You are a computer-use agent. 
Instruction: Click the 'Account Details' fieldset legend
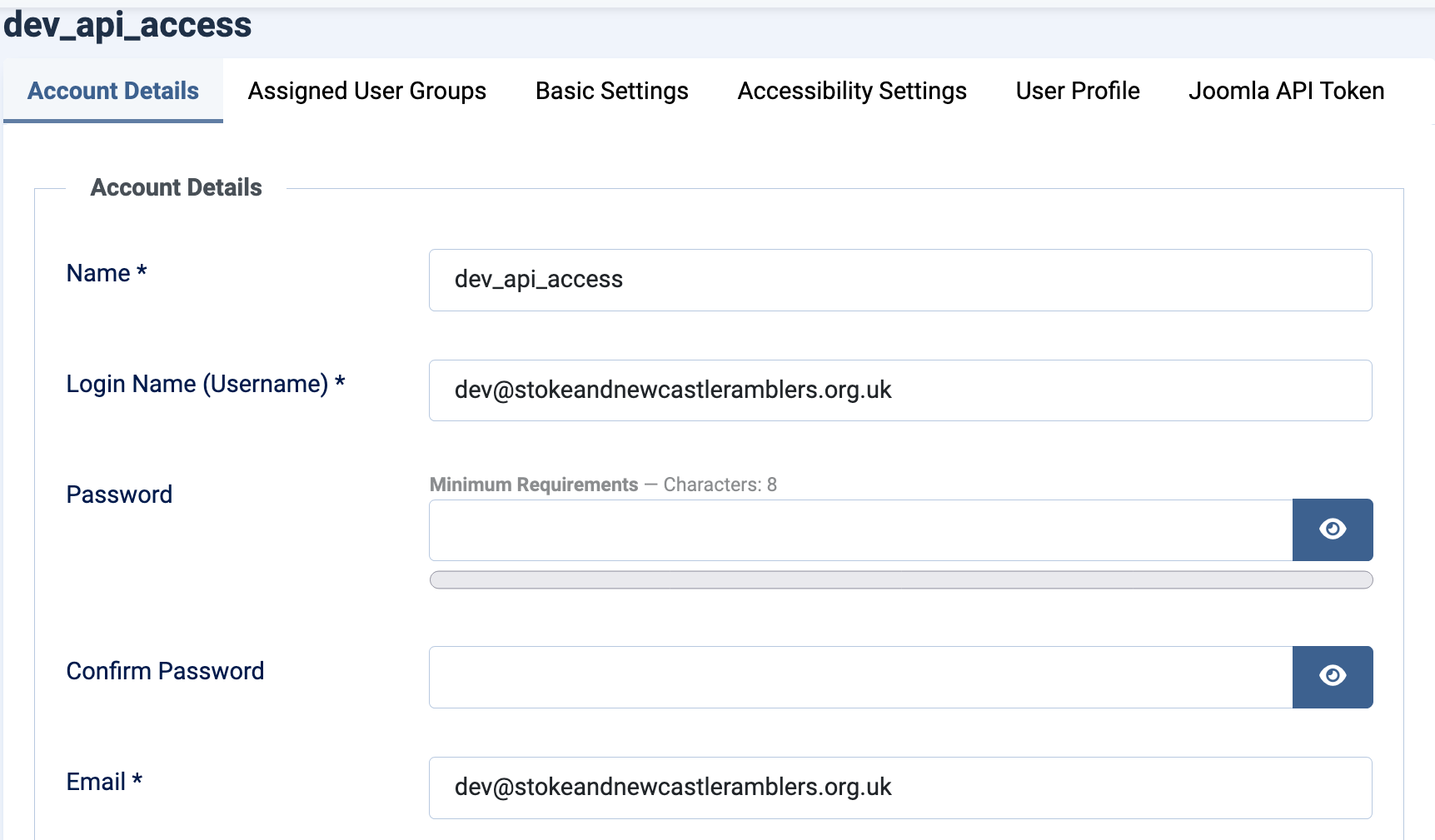point(177,187)
